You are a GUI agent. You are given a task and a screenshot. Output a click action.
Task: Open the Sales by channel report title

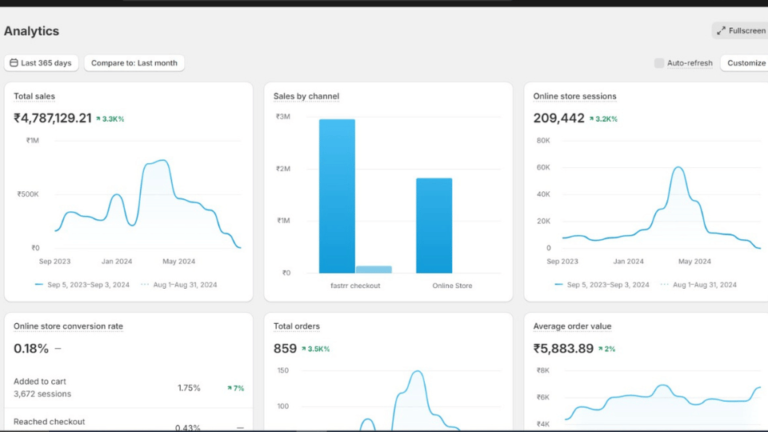point(306,96)
